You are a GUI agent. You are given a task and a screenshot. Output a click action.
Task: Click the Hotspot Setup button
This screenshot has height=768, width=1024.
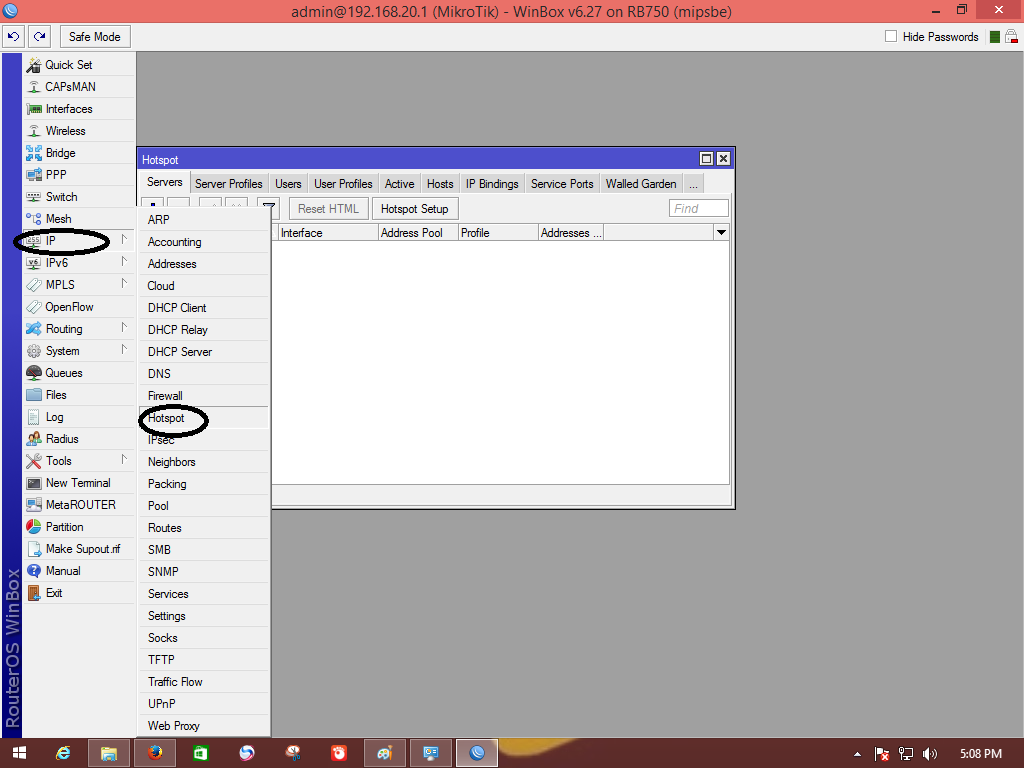(x=415, y=209)
